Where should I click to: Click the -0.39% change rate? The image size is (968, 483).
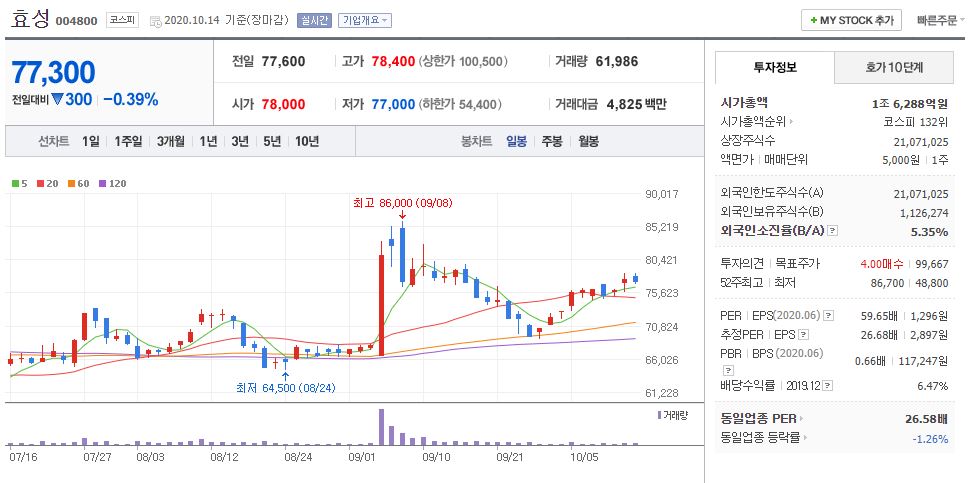click(130, 99)
